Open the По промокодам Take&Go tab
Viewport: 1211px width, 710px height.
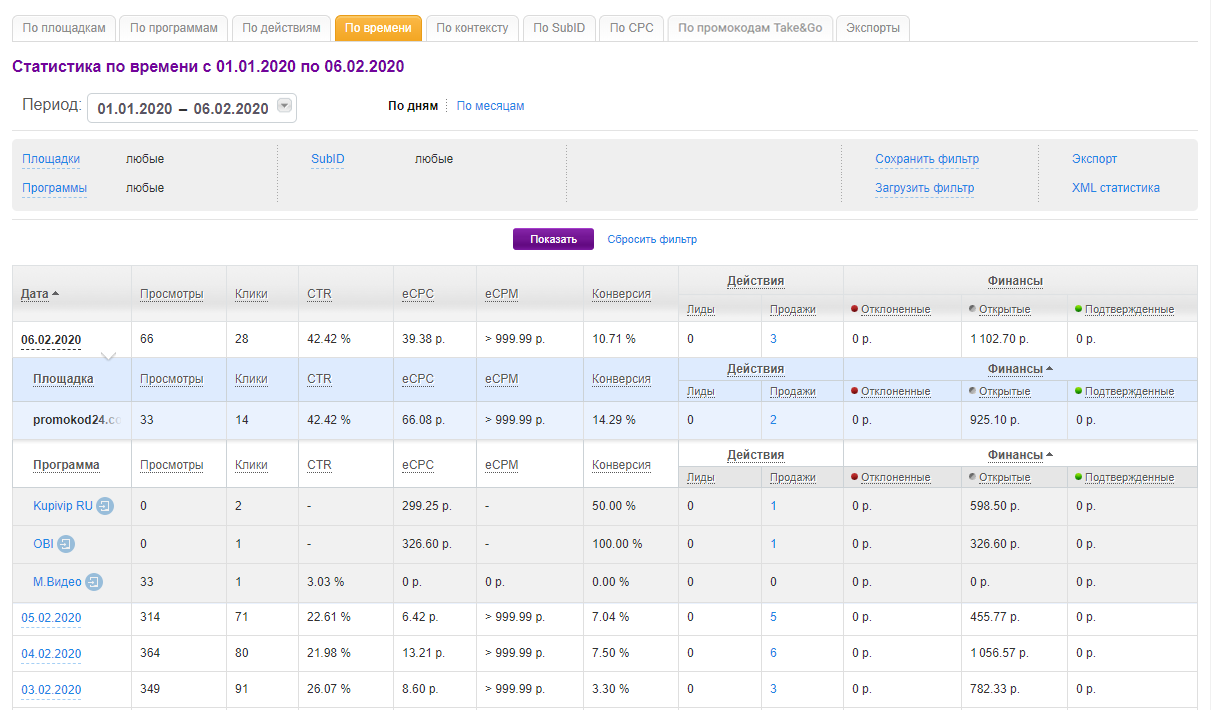click(749, 28)
